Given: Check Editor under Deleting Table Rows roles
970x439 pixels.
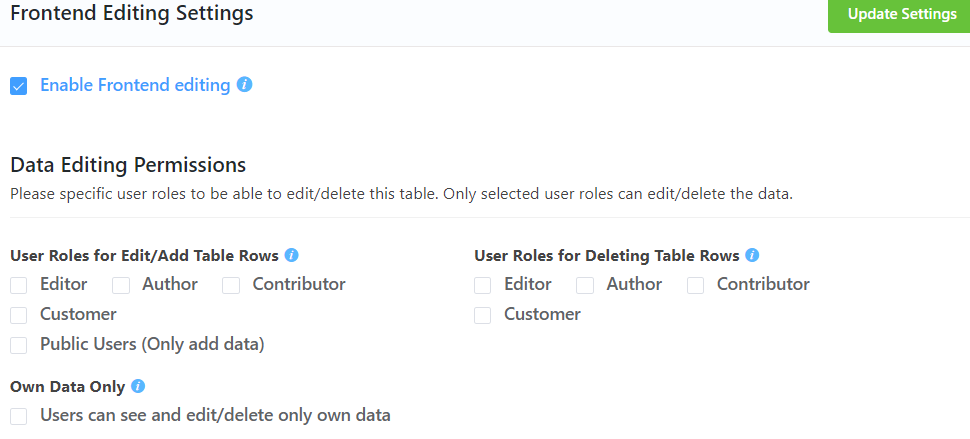Looking at the screenshot, I should coord(483,285).
